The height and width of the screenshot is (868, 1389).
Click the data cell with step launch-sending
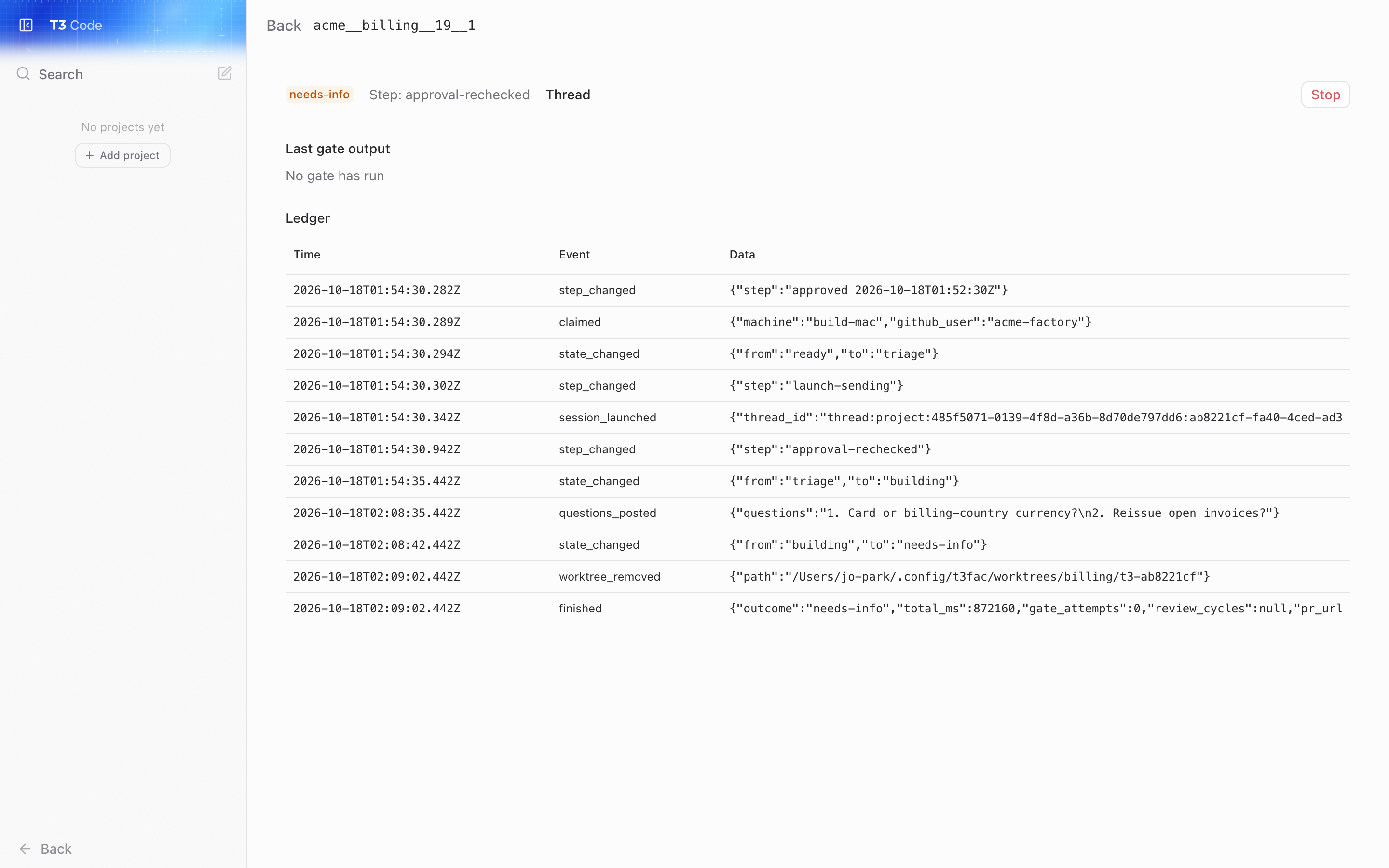pos(816,386)
